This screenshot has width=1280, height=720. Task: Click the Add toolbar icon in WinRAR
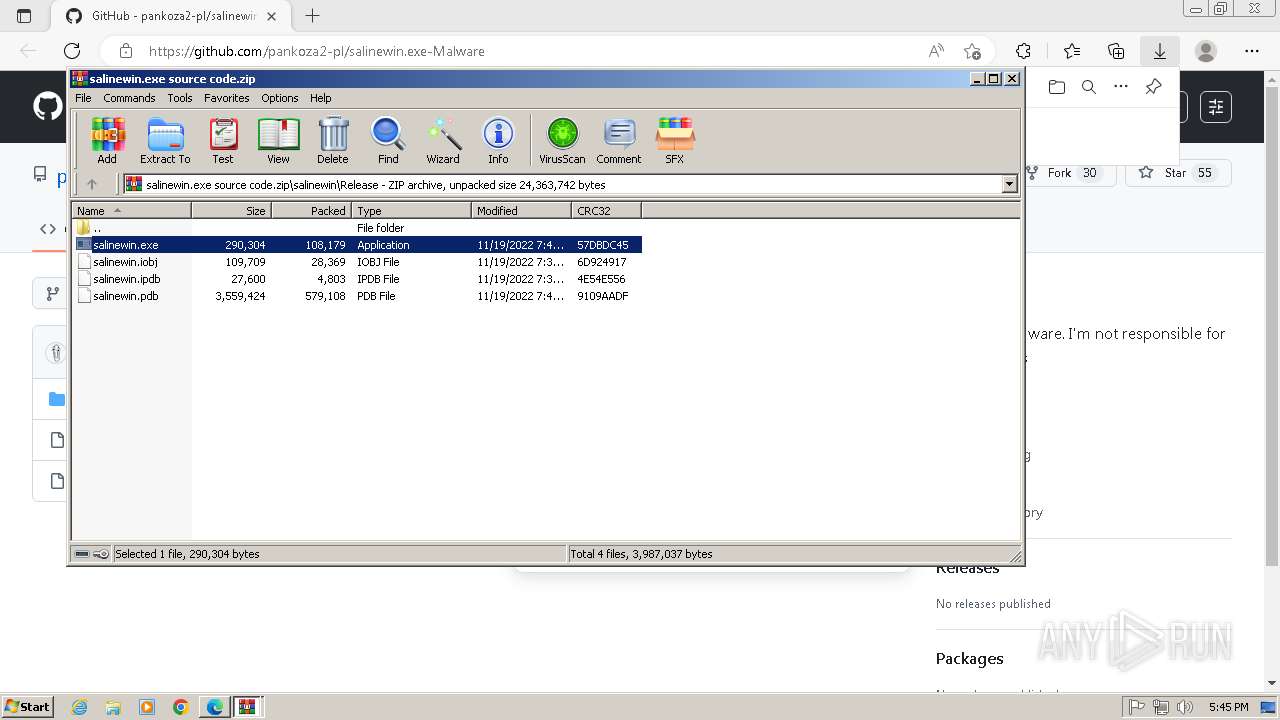[107, 140]
